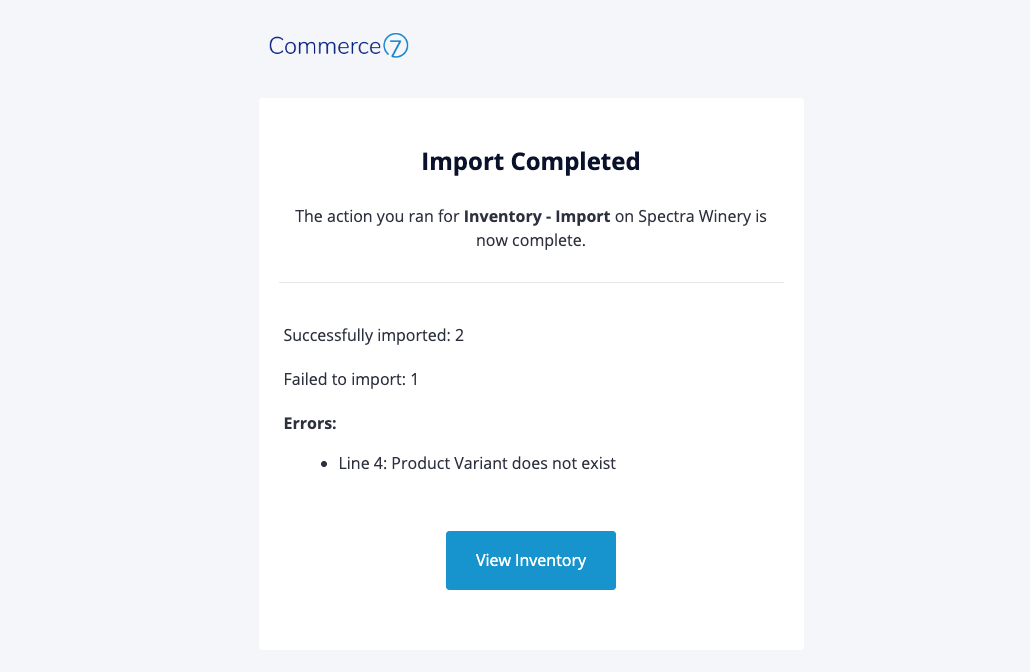
Task: Click the divider line below the message
Action: pos(530,282)
